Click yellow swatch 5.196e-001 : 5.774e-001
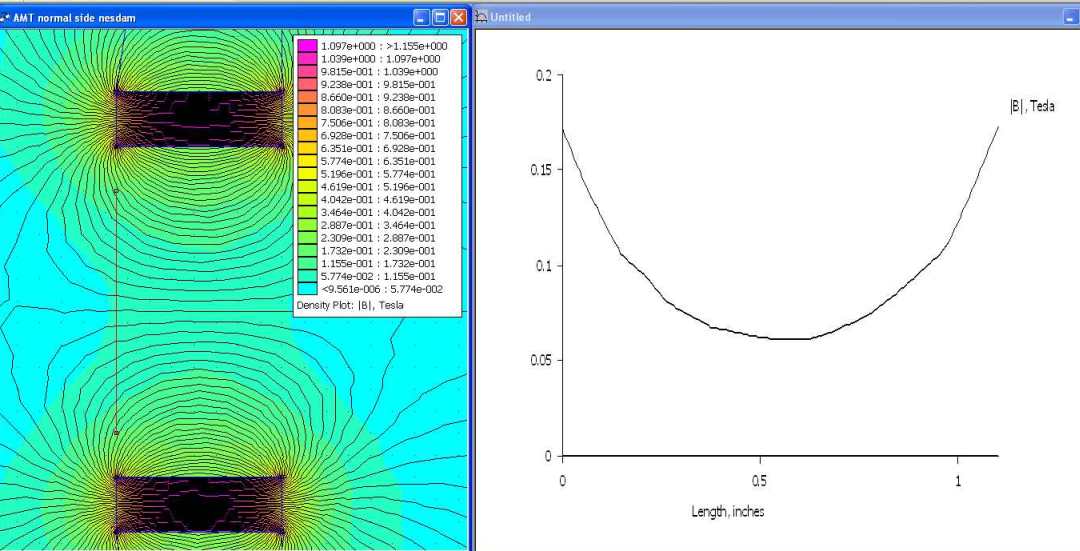The image size is (1080, 551). 307,174
